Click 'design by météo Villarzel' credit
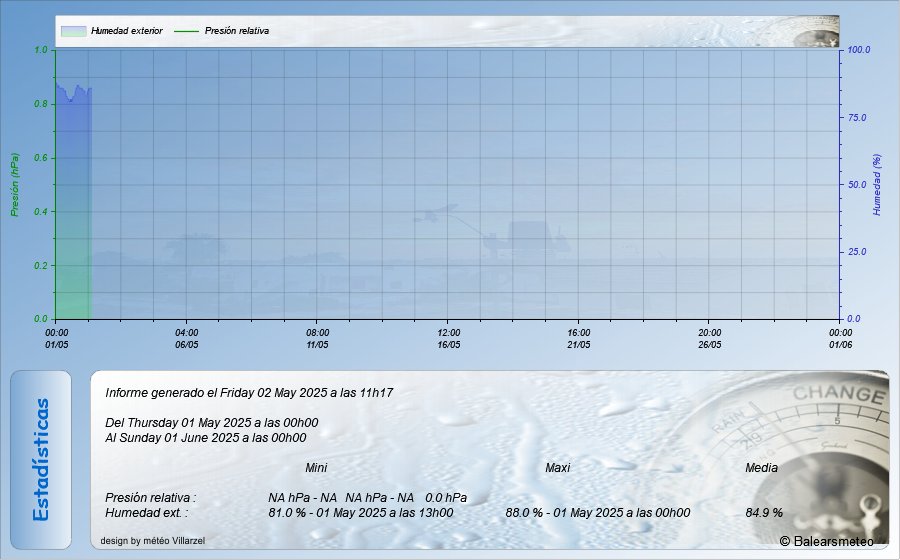The width and height of the screenshot is (900, 560). 153,540
